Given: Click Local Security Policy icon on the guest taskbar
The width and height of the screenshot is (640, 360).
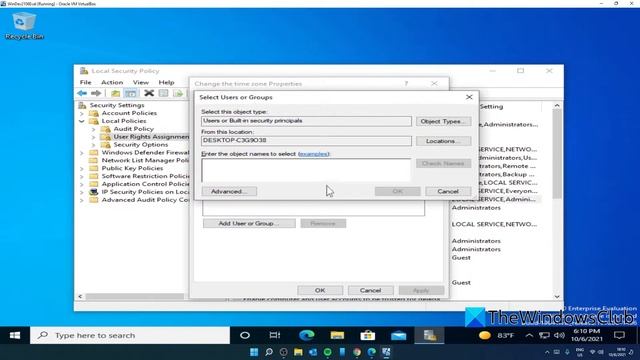Looking at the screenshot, I should (x=429, y=336).
